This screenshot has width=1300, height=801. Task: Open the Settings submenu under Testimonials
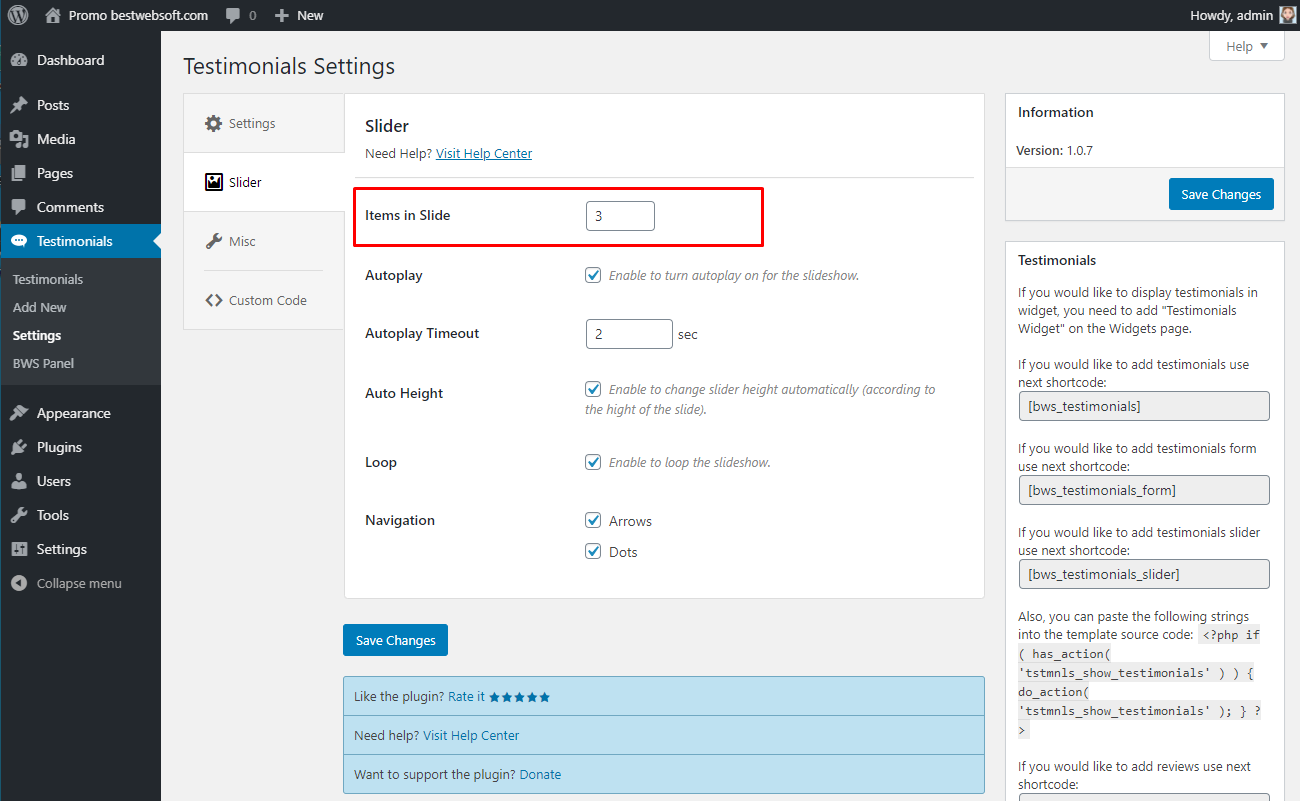pyautogui.click(x=37, y=335)
